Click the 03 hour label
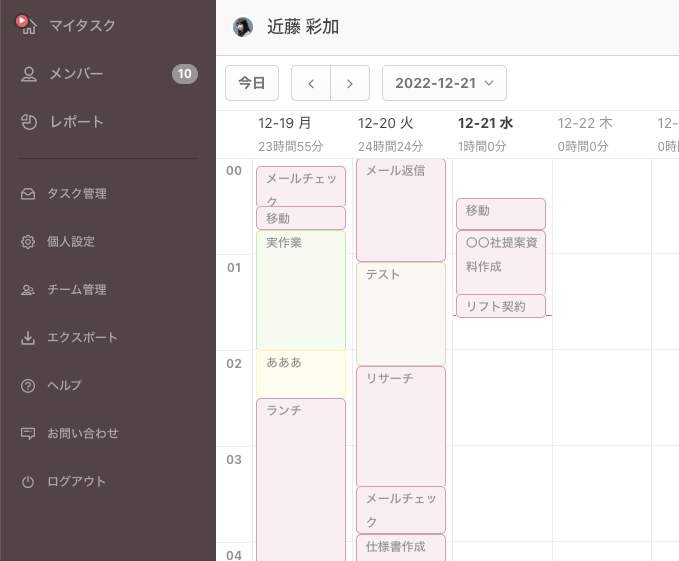This screenshot has height=561, width=679. [234, 460]
